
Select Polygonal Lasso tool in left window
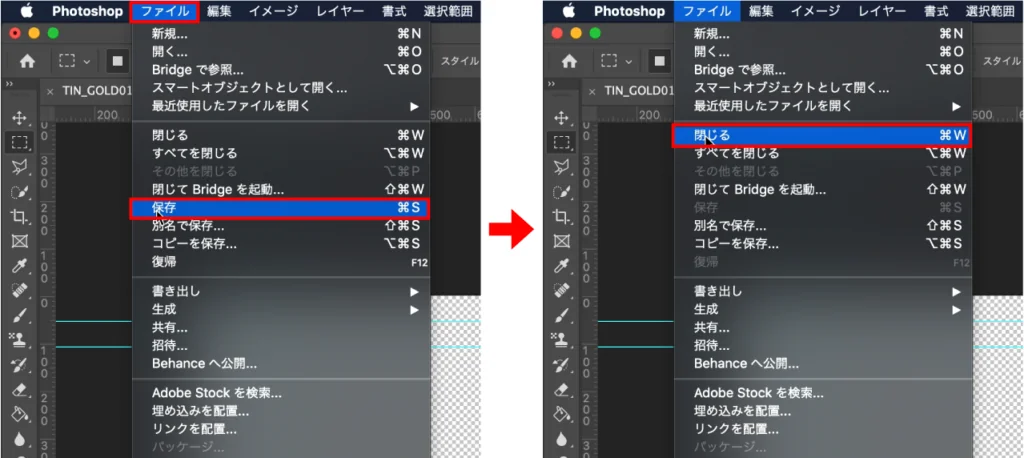pos(20,167)
